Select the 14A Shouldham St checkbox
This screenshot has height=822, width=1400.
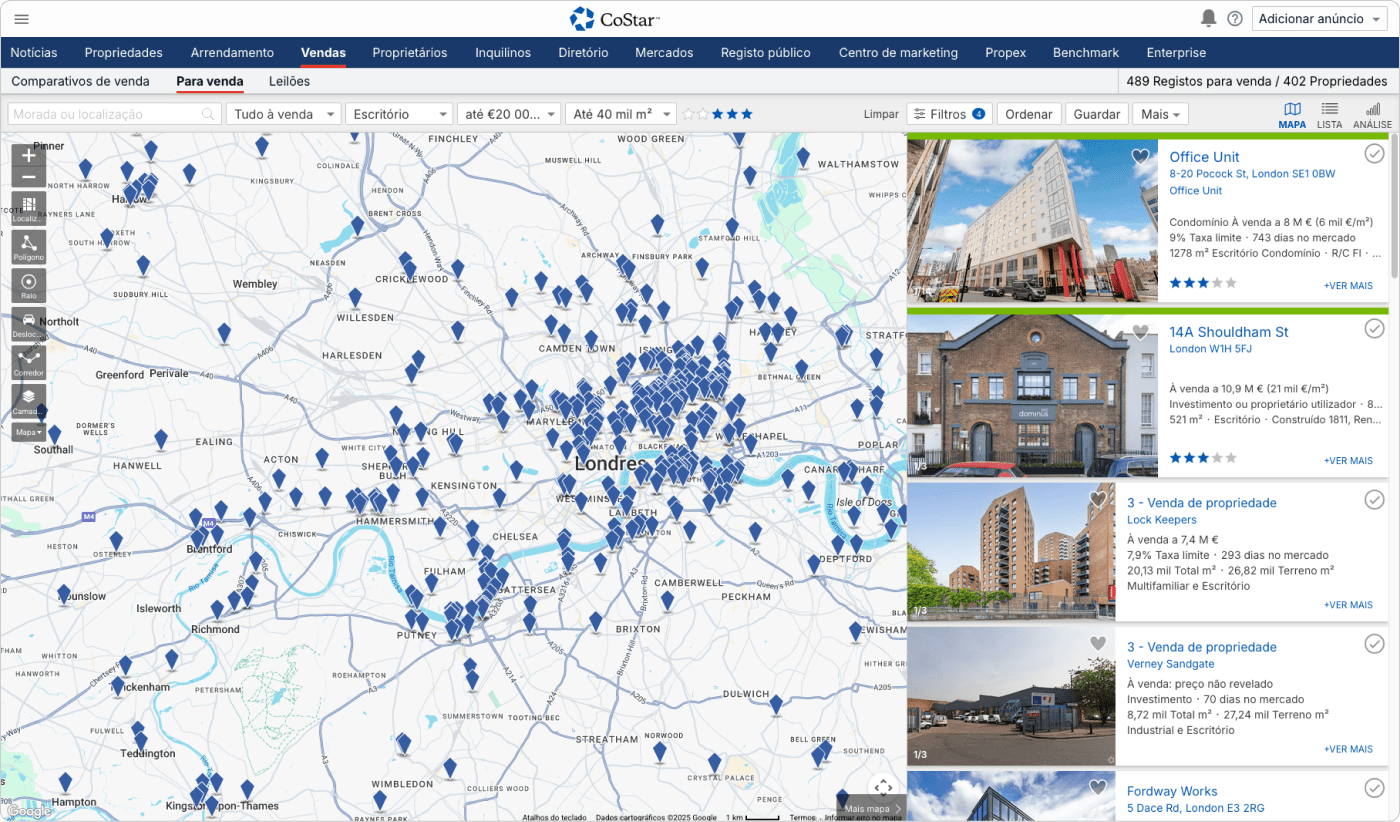pos(1374,329)
